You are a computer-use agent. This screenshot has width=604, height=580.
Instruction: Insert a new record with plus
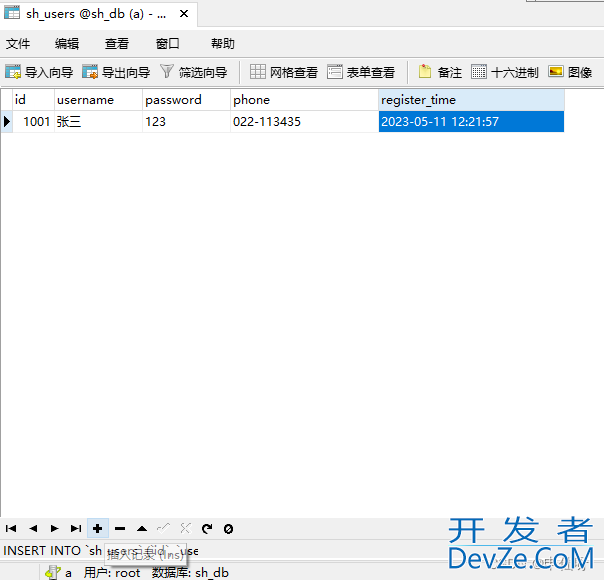coord(98,528)
